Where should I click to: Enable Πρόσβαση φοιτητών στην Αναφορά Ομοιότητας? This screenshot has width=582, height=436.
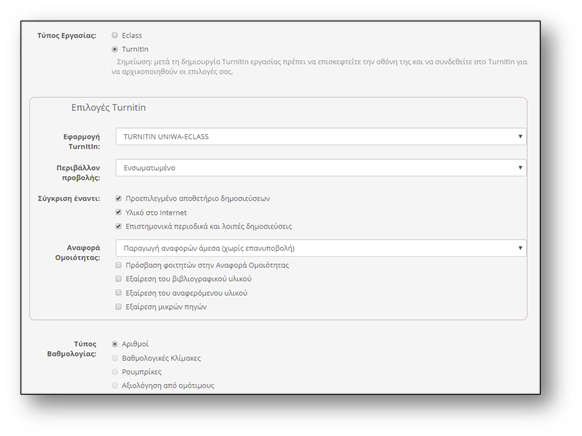click(x=118, y=265)
